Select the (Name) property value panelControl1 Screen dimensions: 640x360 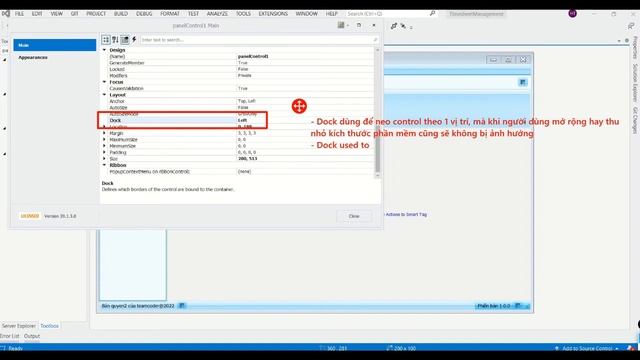click(253, 56)
